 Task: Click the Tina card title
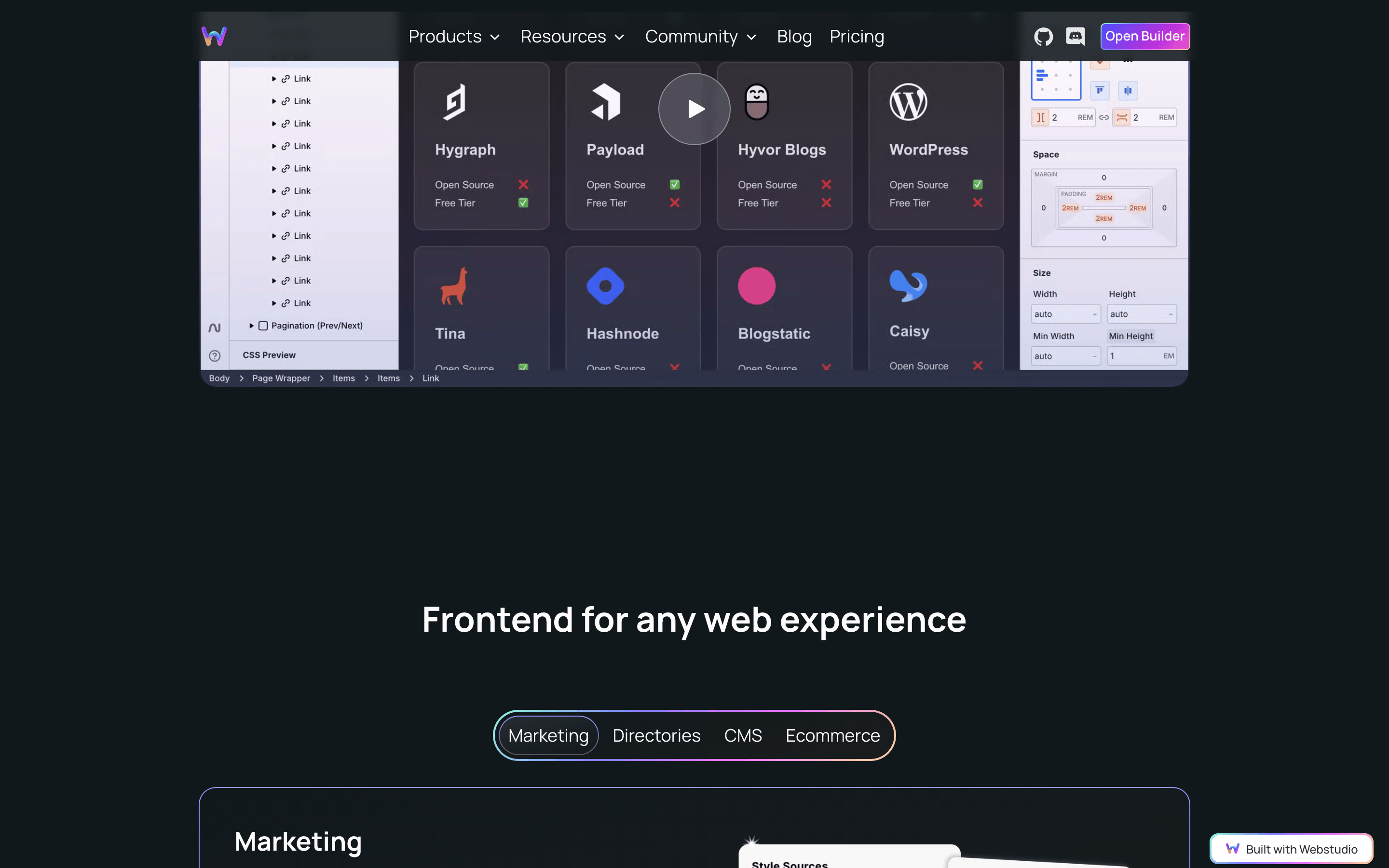pyautogui.click(x=450, y=334)
